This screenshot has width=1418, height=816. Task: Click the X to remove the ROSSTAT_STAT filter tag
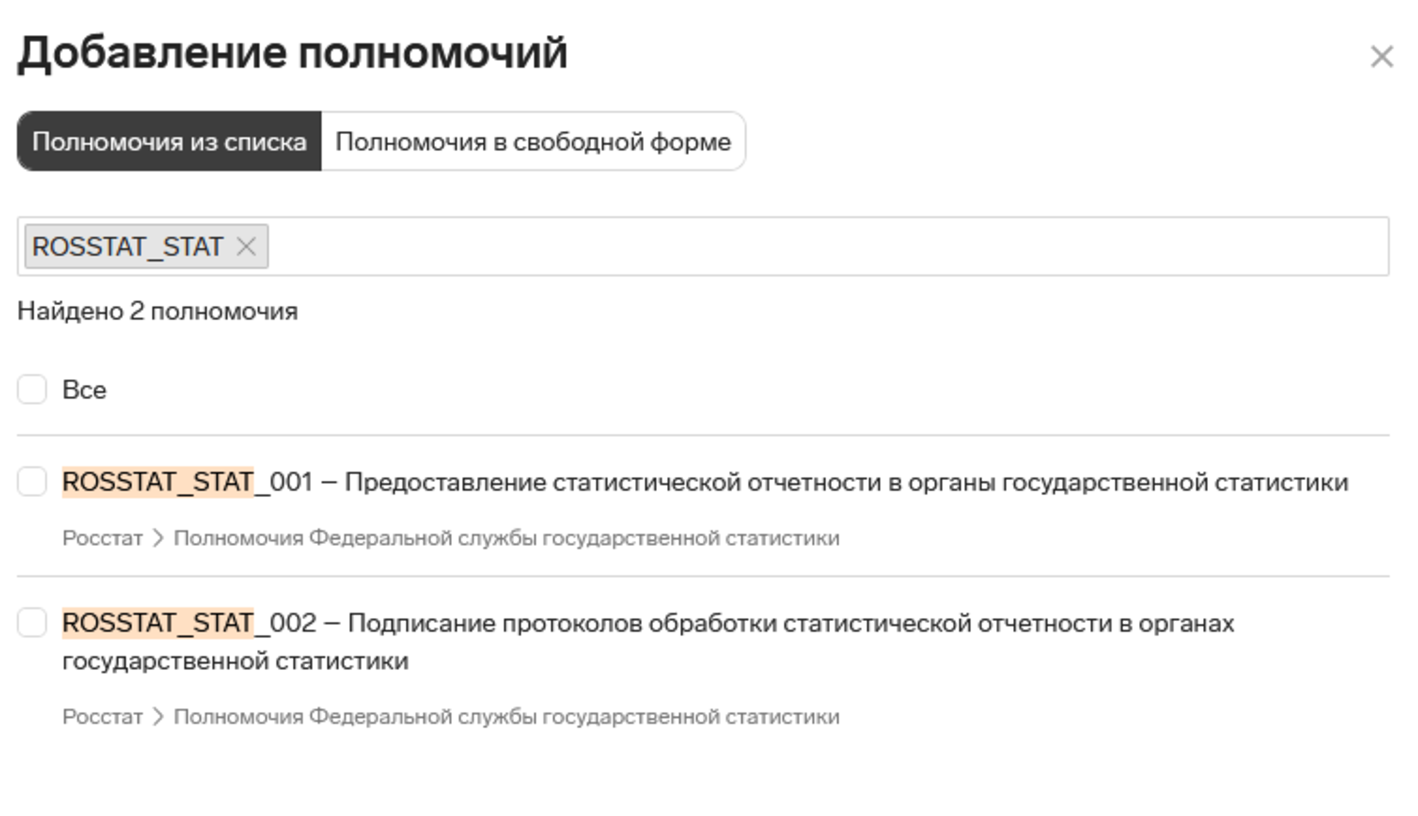248,246
